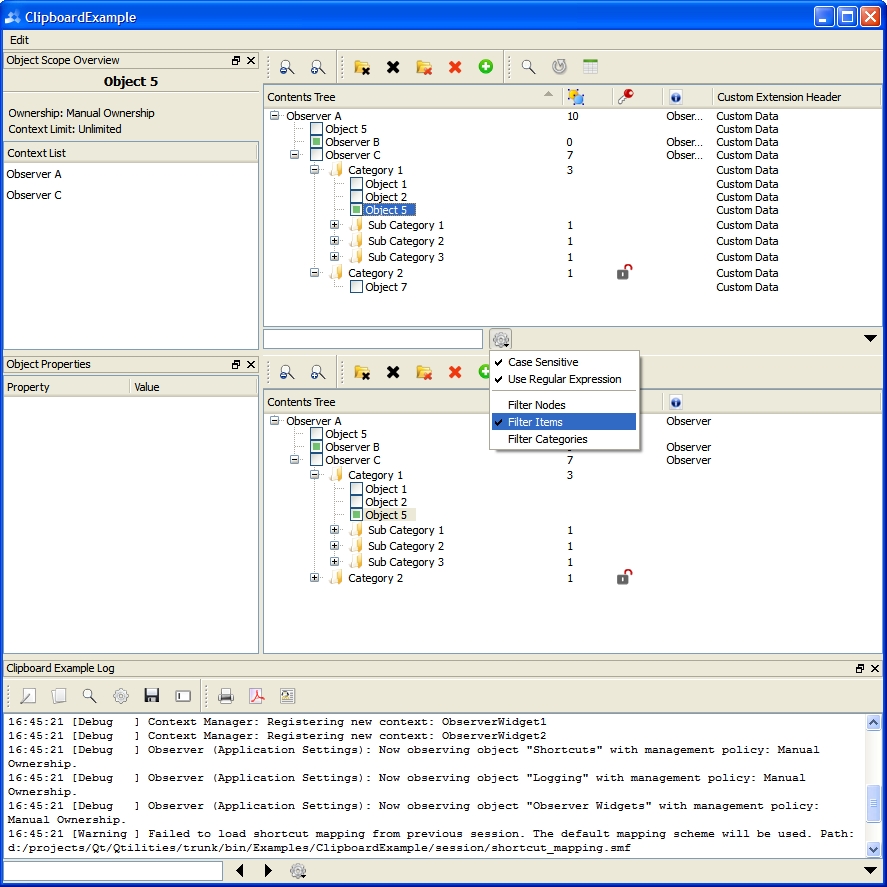
Task: Click the save icon in the log toolbar
Action: point(152,696)
